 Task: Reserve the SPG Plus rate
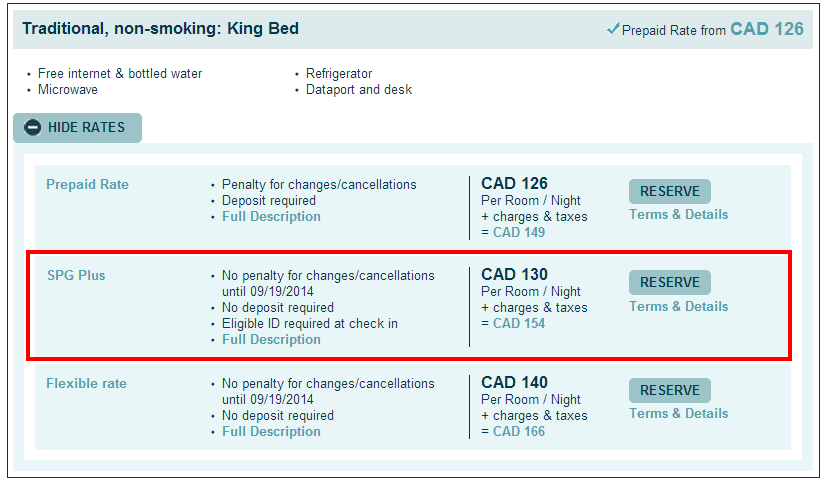click(x=670, y=282)
